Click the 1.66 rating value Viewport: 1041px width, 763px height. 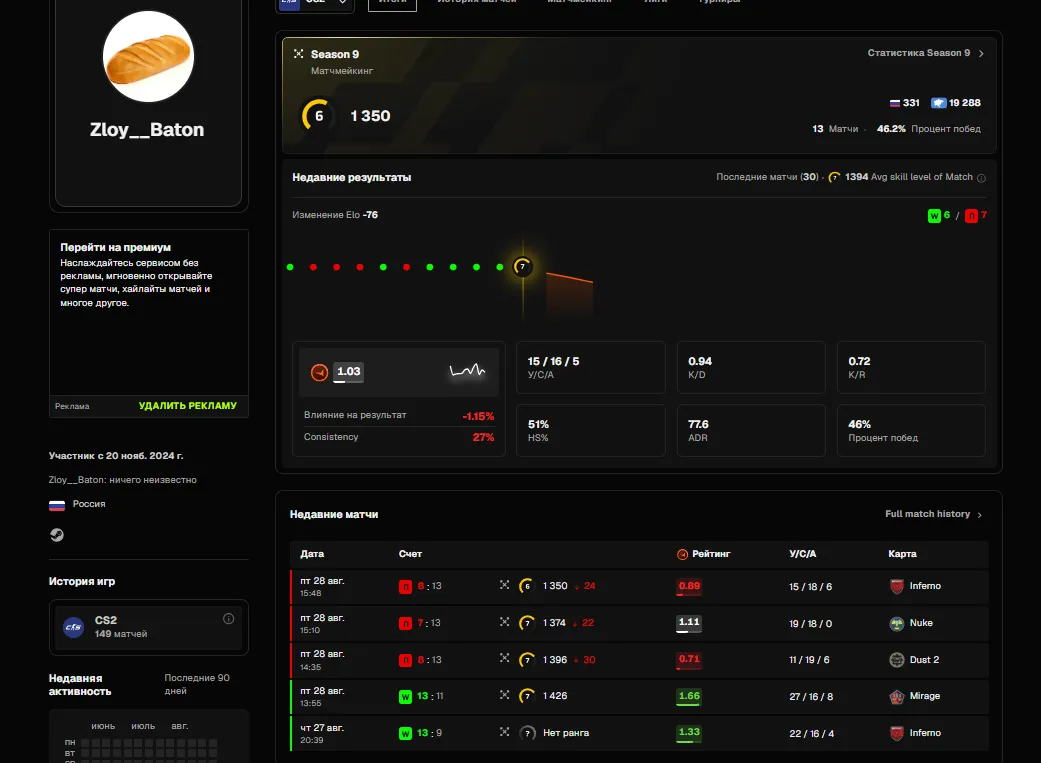(x=689, y=696)
